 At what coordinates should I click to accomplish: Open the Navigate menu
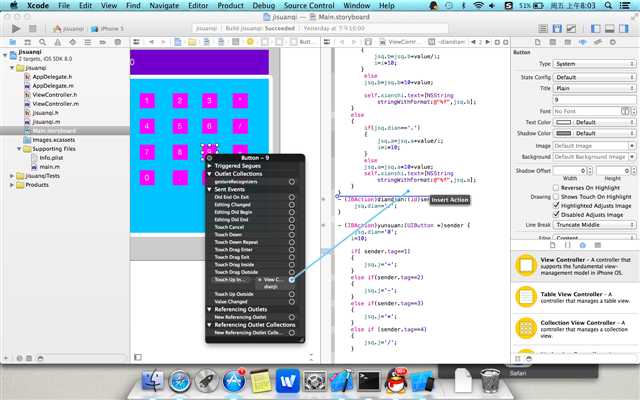point(164,5)
